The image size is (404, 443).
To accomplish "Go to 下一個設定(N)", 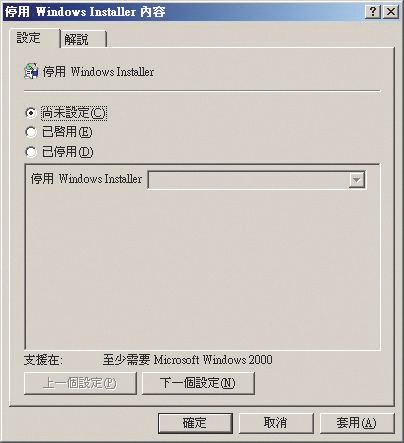I will [198, 383].
